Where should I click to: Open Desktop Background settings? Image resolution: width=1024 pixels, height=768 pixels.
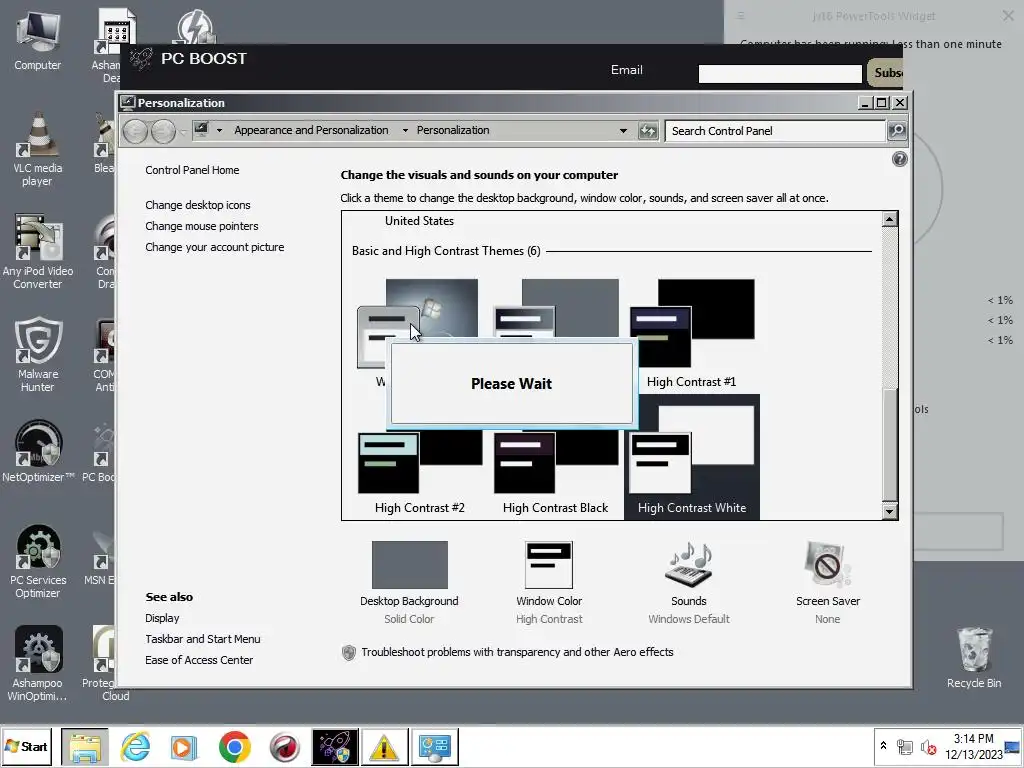pos(409,581)
